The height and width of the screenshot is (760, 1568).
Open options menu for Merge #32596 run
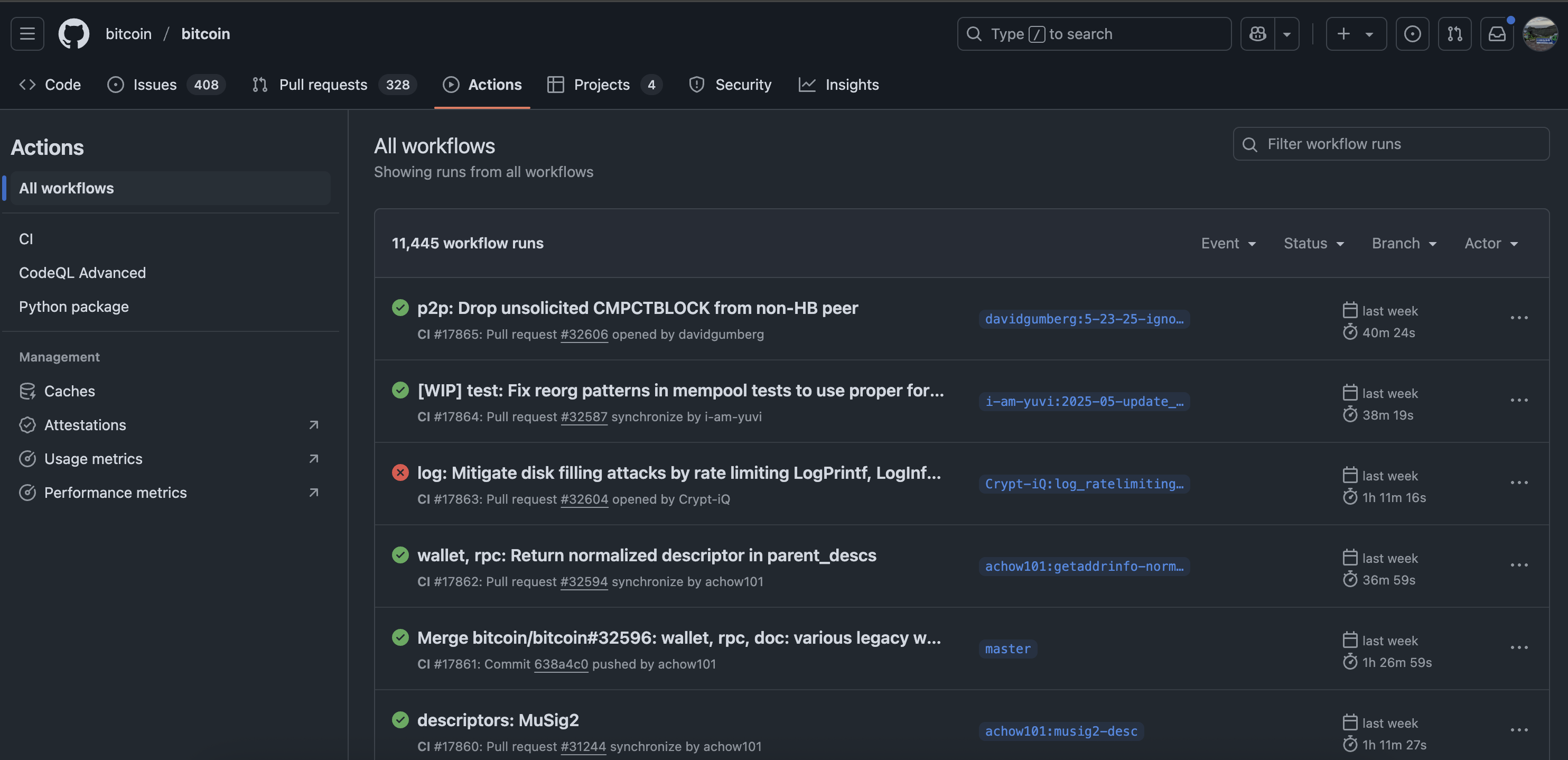[x=1519, y=648]
